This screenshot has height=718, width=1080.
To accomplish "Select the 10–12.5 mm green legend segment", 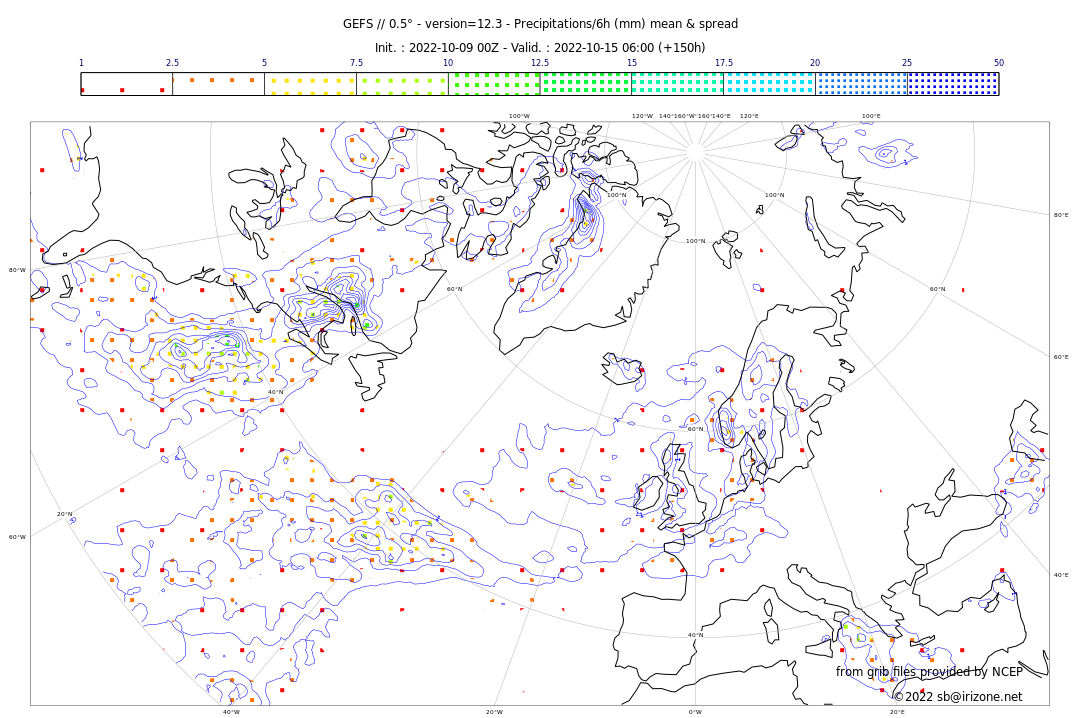I will click(x=494, y=84).
